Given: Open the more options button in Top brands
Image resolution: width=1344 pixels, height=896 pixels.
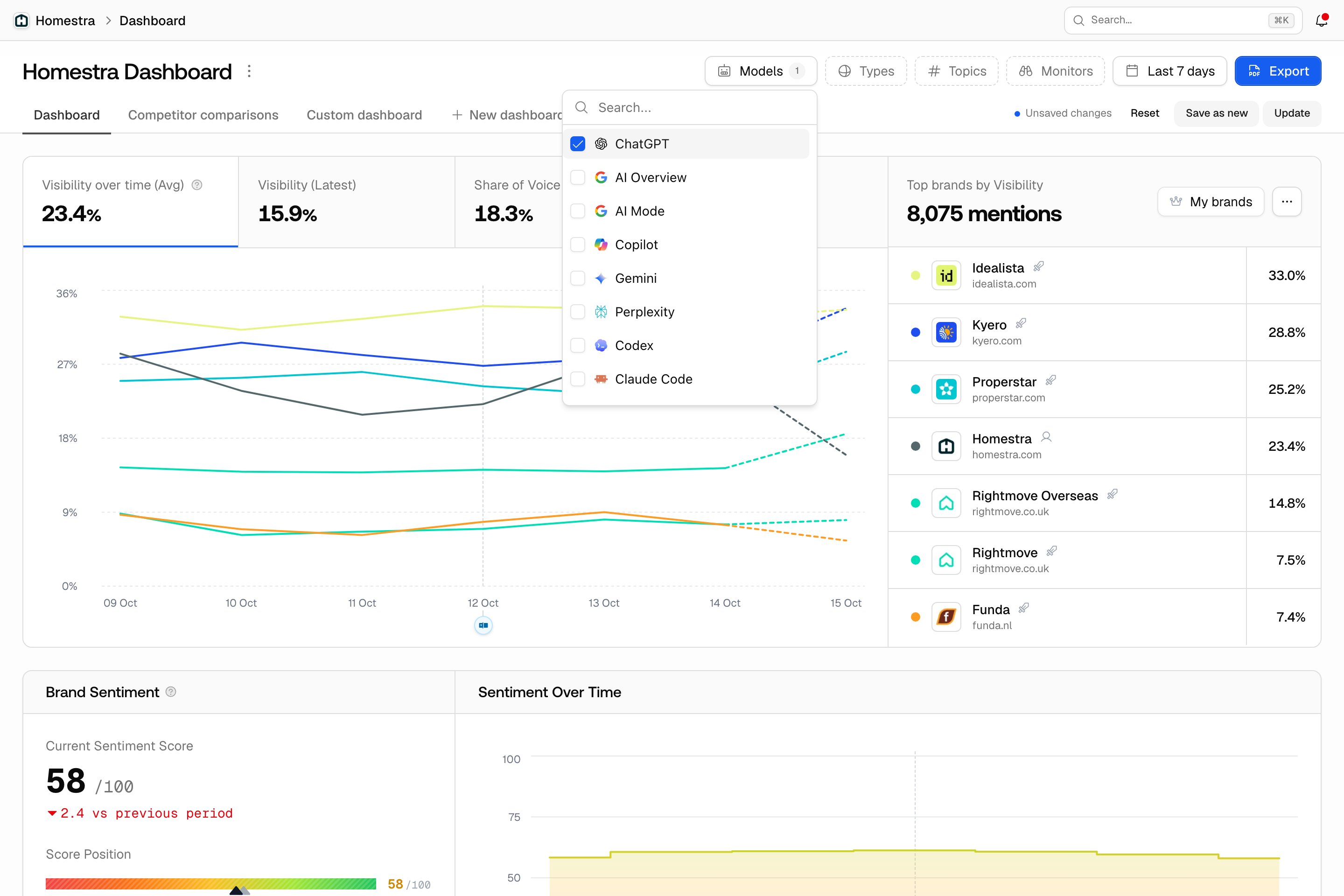Looking at the screenshot, I should coord(1287,202).
